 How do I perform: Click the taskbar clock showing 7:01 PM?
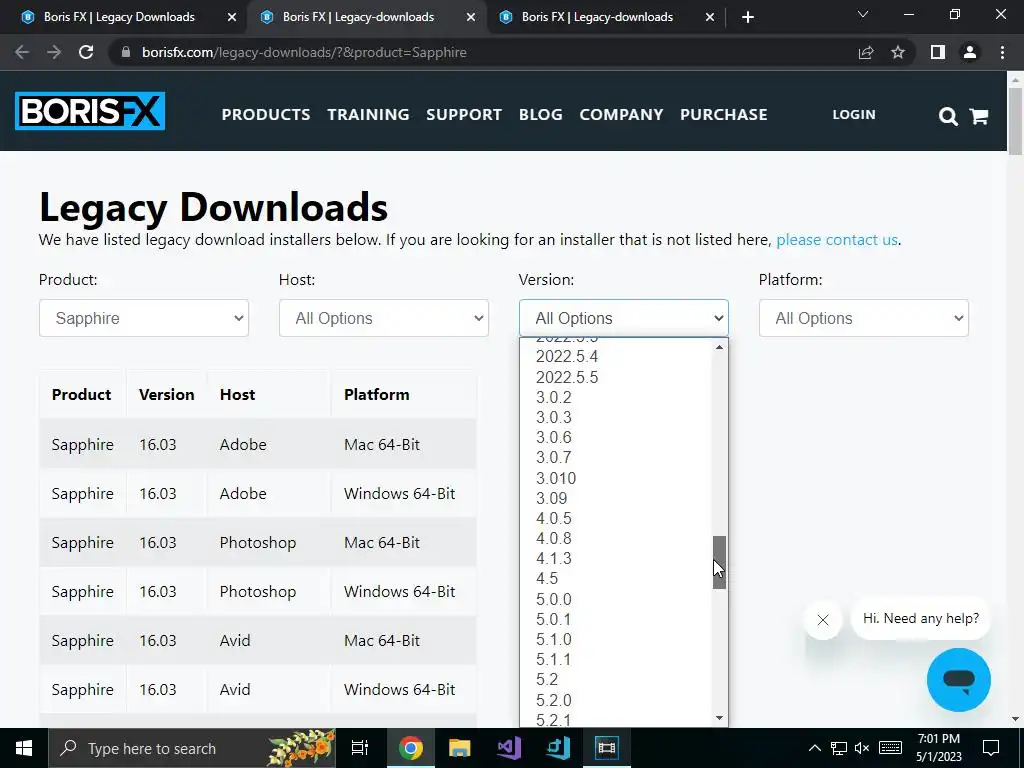click(x=938, y=748)
